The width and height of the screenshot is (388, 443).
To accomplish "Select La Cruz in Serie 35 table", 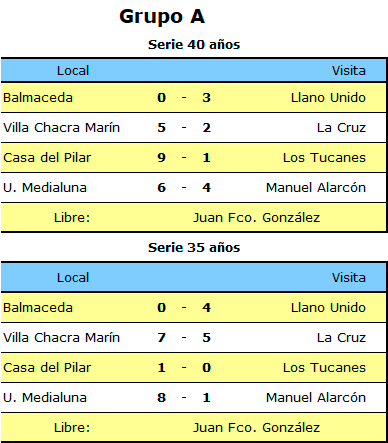I will pos(341,338).
